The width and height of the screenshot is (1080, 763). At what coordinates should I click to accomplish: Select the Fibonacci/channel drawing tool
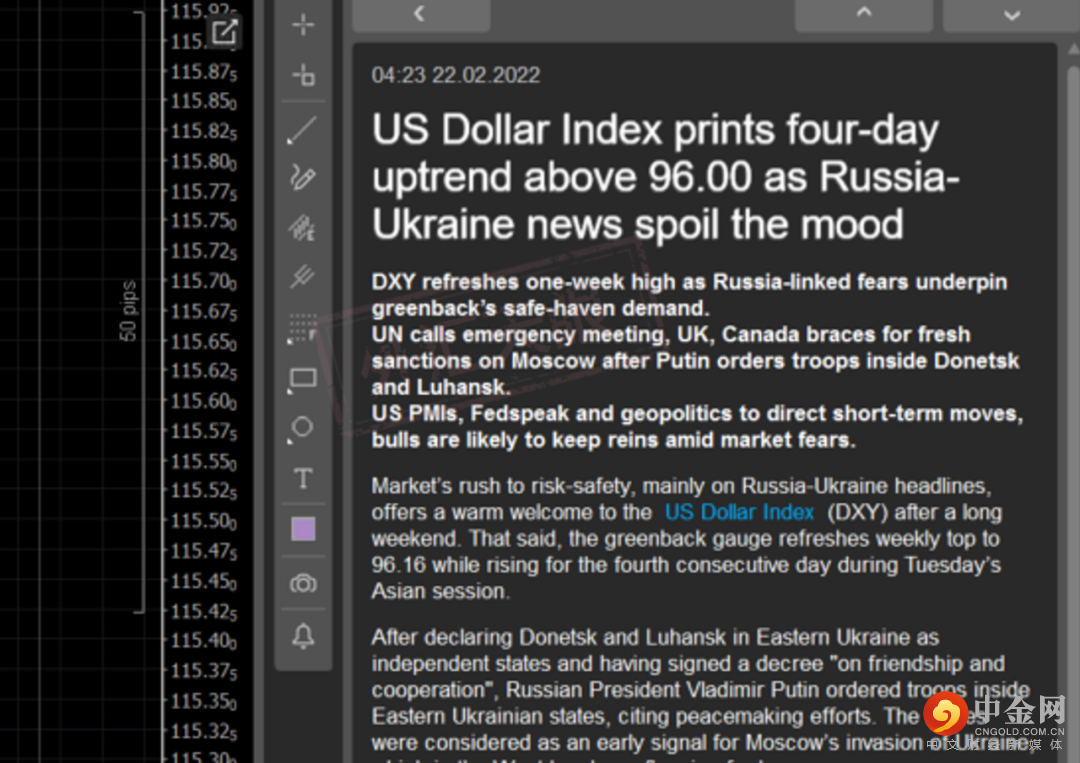(303, 228)
